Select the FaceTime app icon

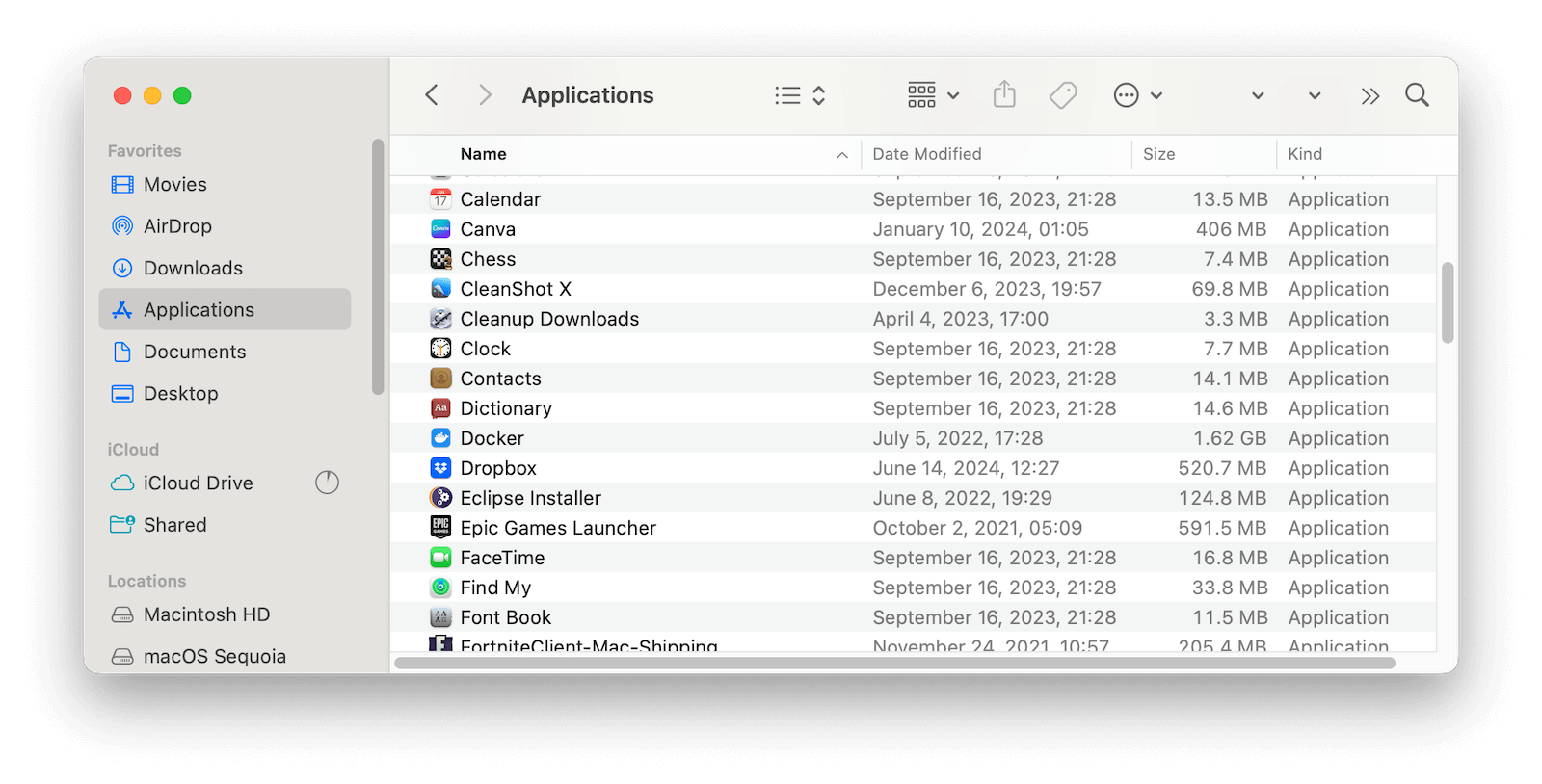pyautogui.click(x=440, y=558)
